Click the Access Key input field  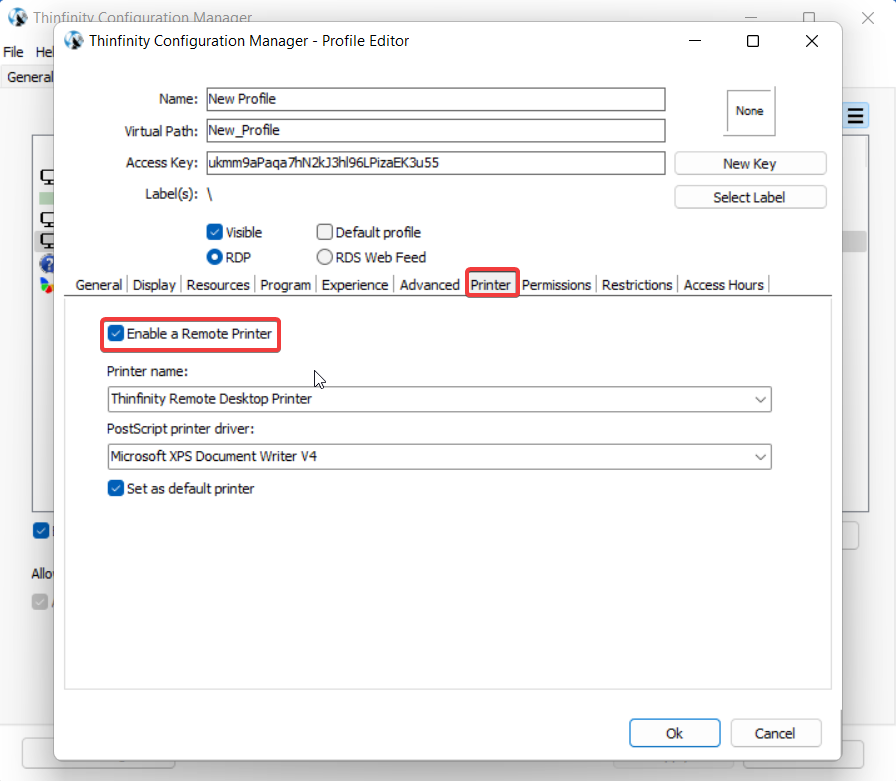click(435, 163)
